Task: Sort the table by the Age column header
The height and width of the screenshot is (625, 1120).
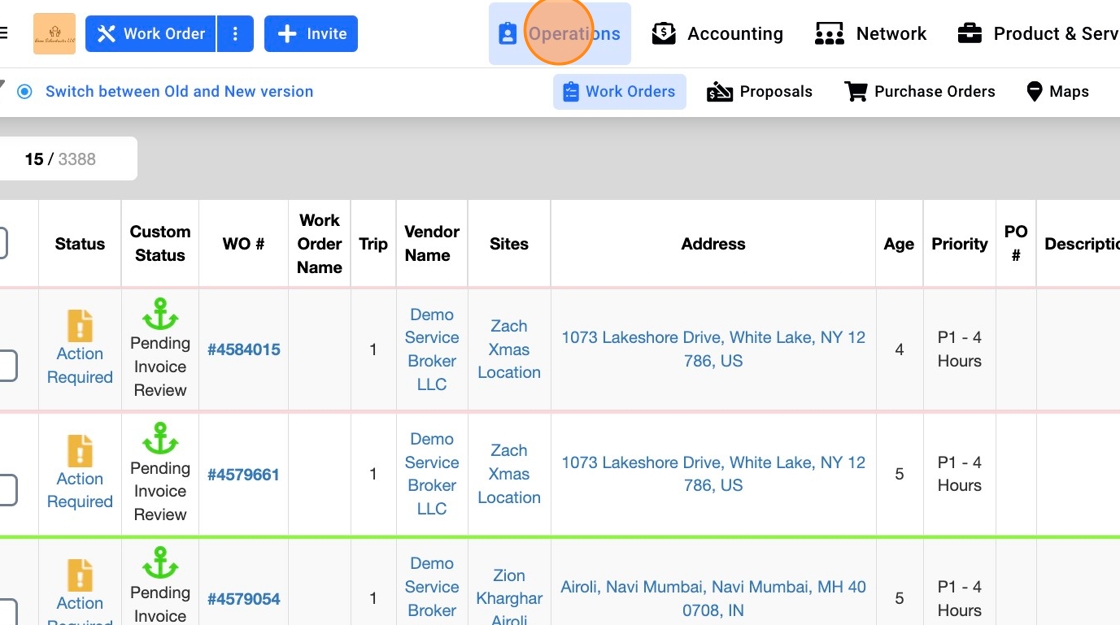Action: (899, 244)
